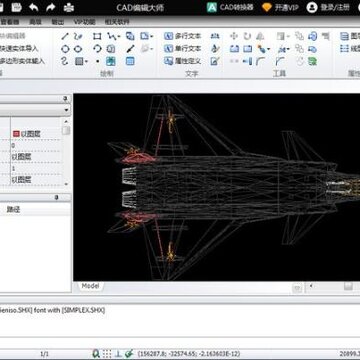360x360 pixels.
Task: Select the Rectangle drawing tool
Action: [x=97, y=36]
